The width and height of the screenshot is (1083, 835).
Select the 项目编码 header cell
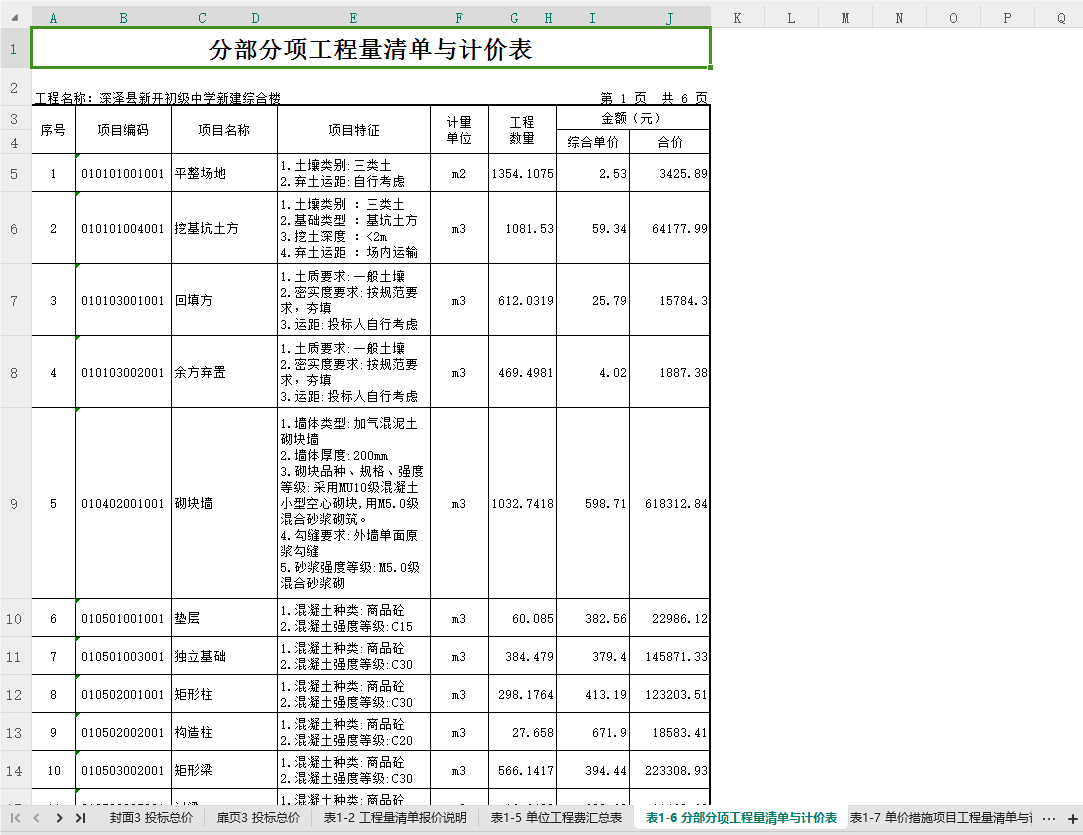click(x=123, y=130)
